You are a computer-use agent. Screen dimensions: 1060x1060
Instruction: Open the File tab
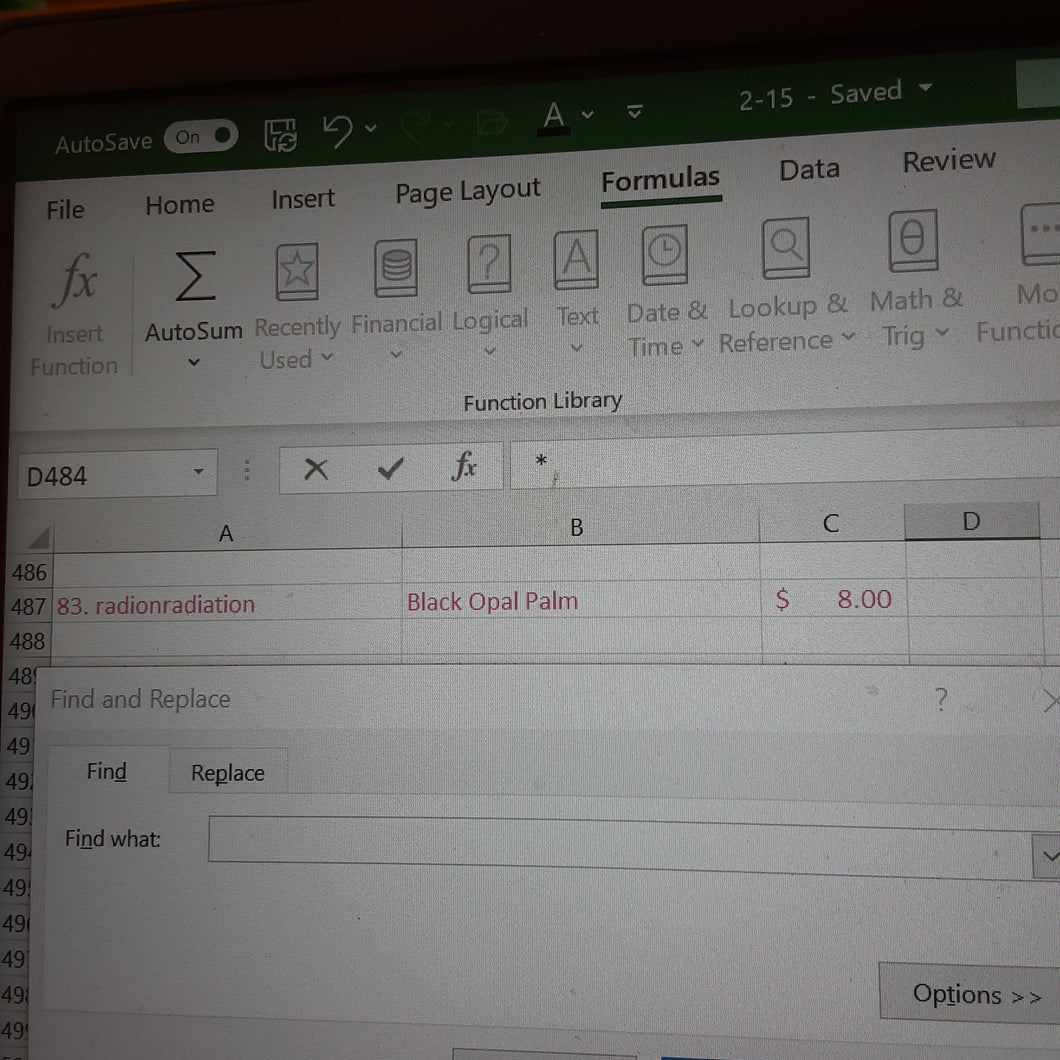click(66, 210)
